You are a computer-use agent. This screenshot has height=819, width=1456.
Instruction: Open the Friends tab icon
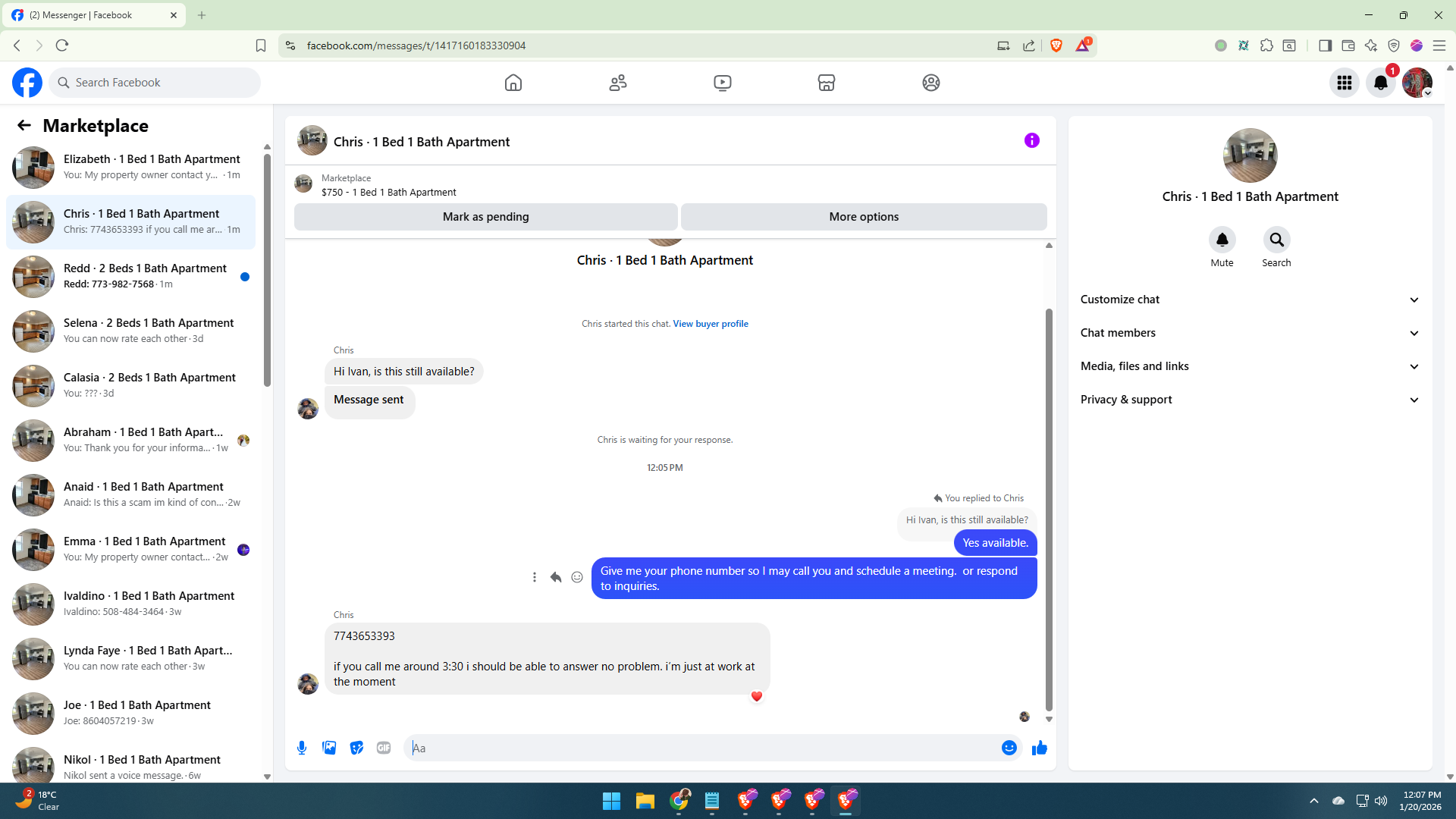[618, 83]
